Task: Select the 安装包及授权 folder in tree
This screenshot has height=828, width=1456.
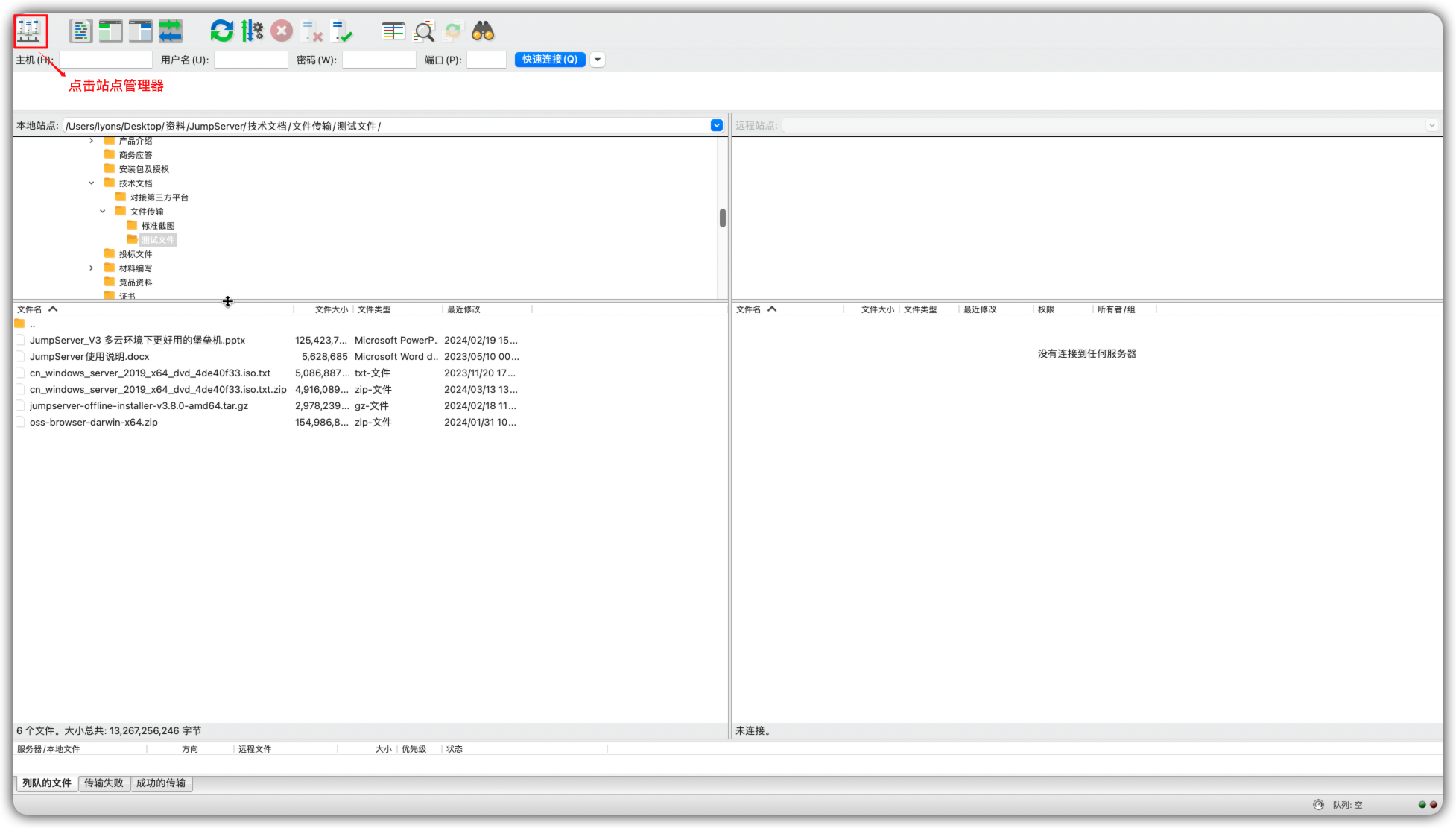Action: [x=144, y=169]
